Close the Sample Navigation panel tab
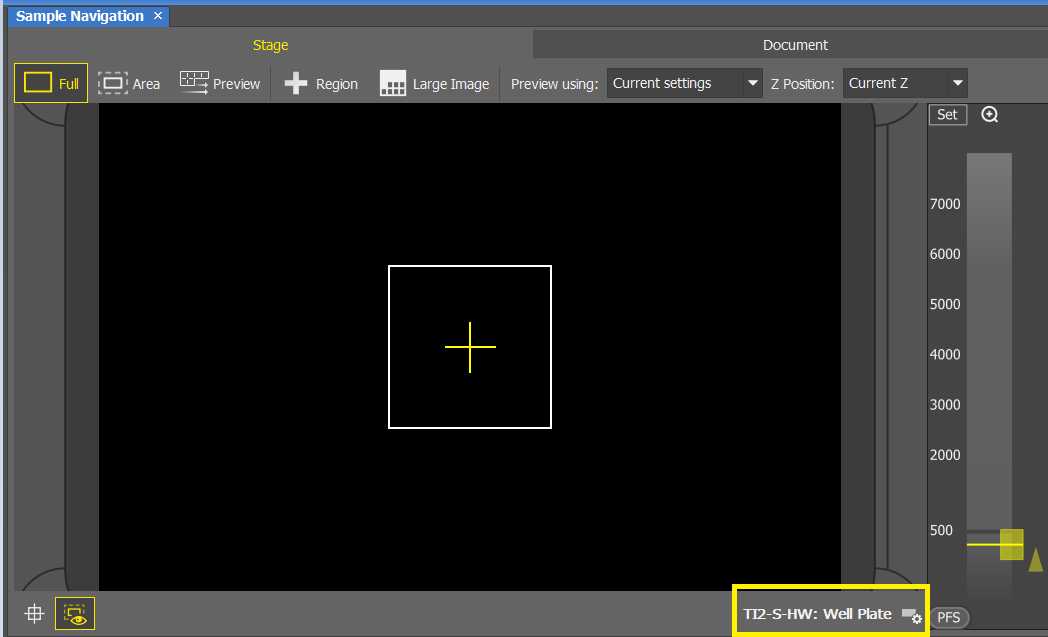This screenshot has width=1048, height=637. click(x=158, y=16)
